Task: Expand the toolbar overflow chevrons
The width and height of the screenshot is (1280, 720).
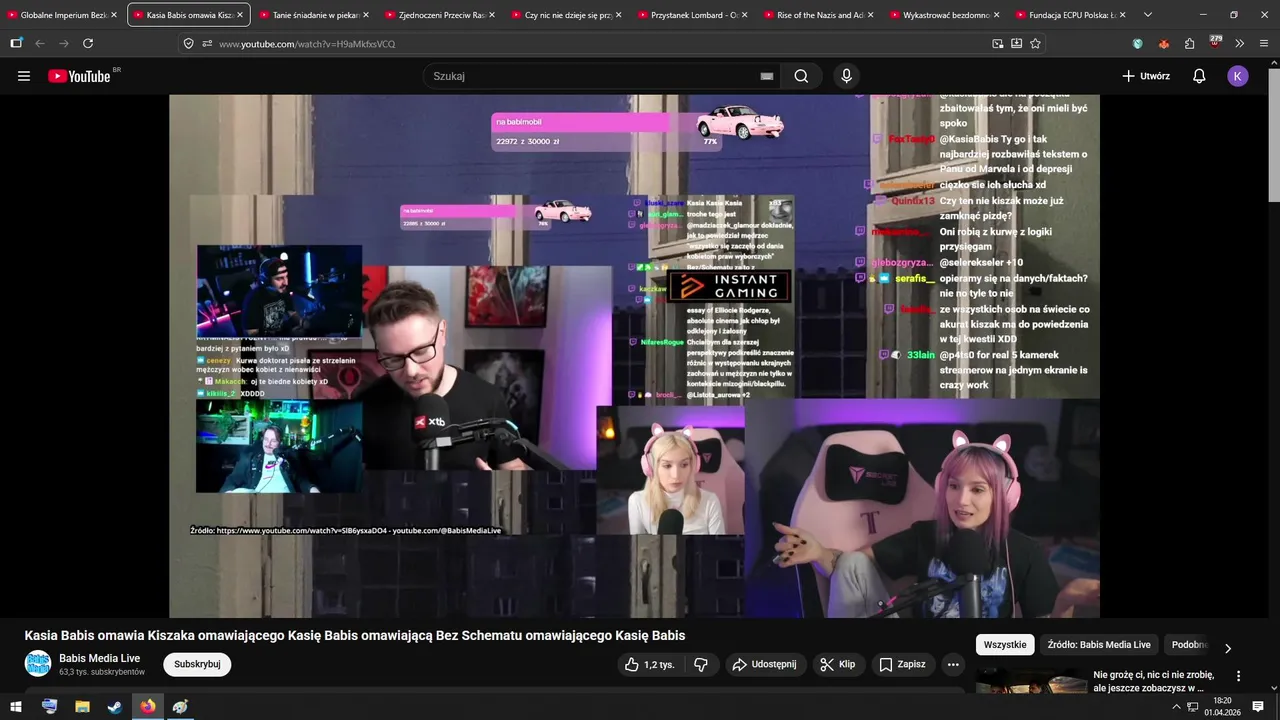Action: click(x=1240, y=43)
